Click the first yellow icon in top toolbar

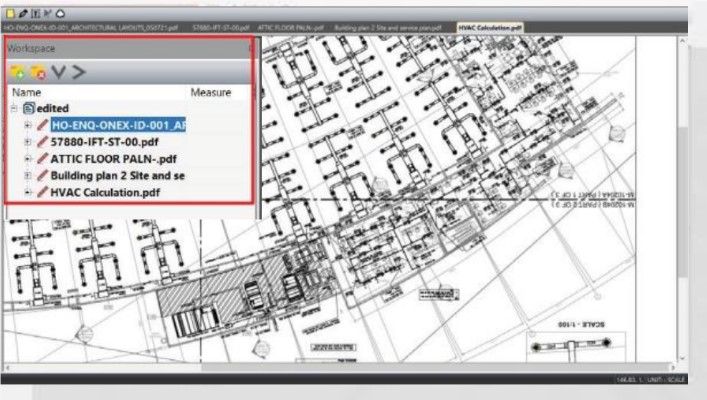click(8, 11)
